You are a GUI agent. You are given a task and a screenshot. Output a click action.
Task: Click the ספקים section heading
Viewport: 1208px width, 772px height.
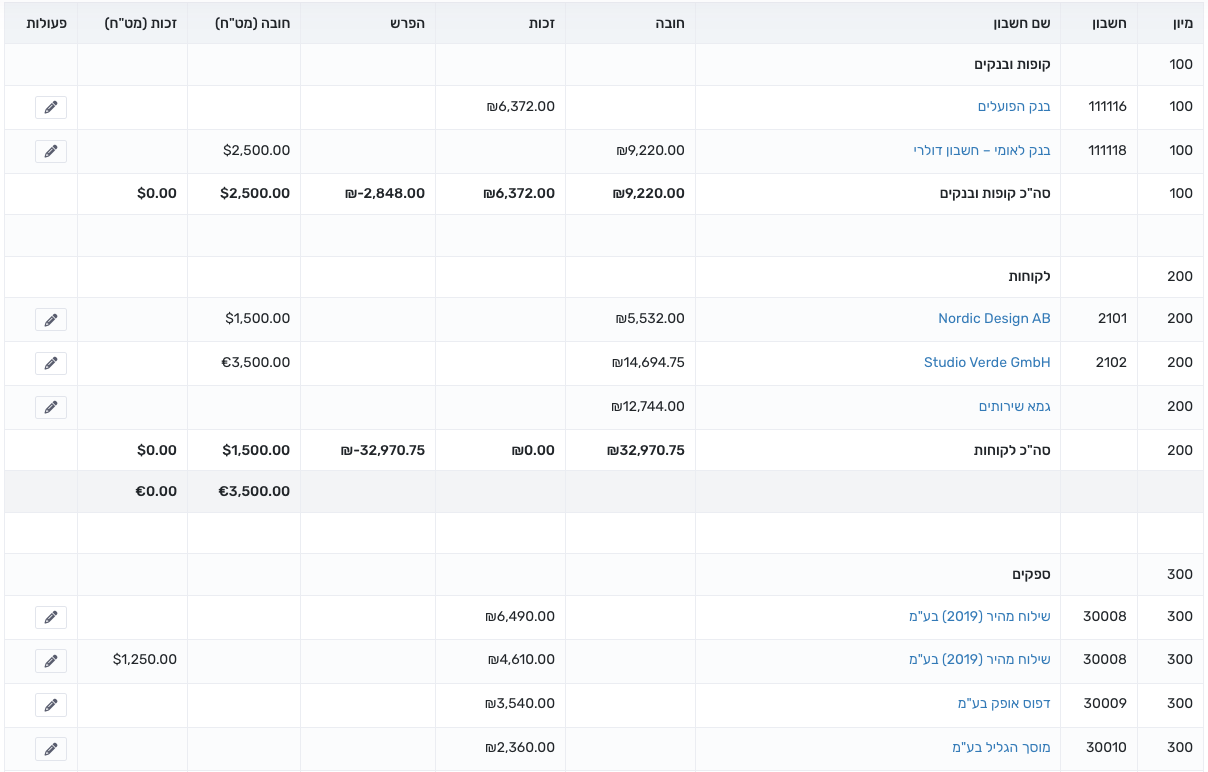[x=1031, y=575]
